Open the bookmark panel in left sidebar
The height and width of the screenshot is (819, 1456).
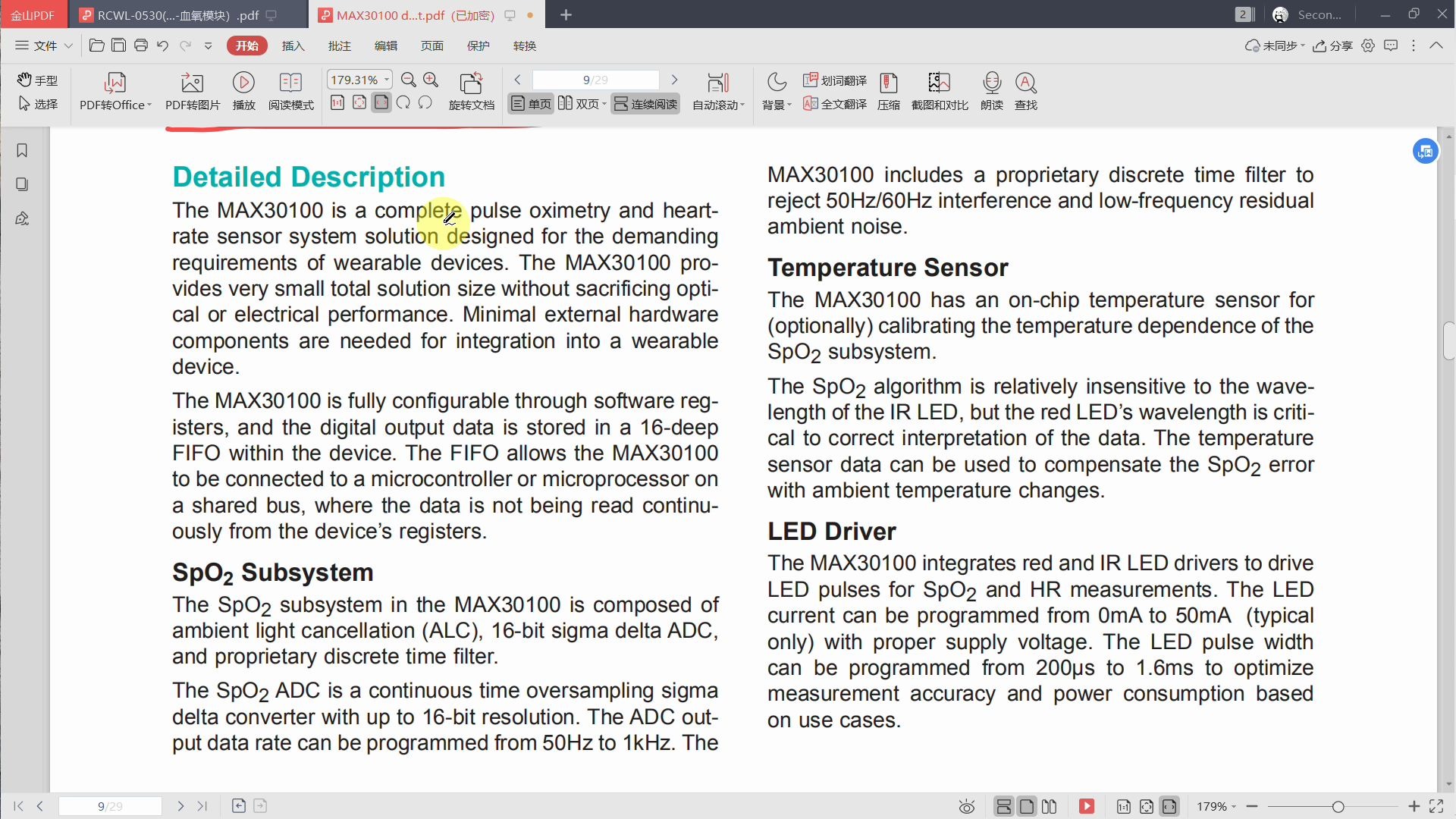point(22,151)
